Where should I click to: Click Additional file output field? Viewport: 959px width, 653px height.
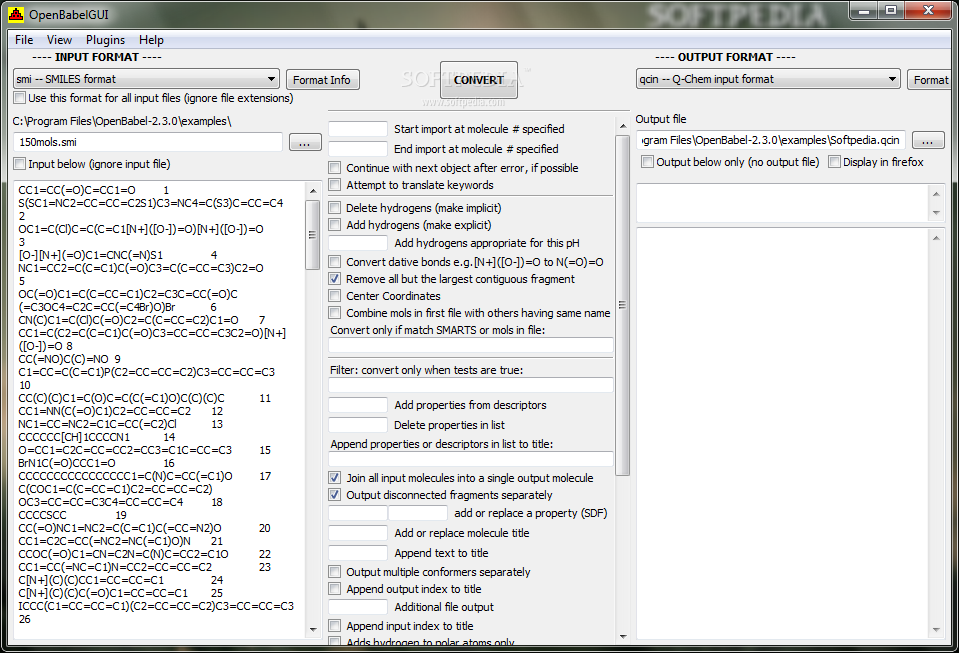[358, 607]
